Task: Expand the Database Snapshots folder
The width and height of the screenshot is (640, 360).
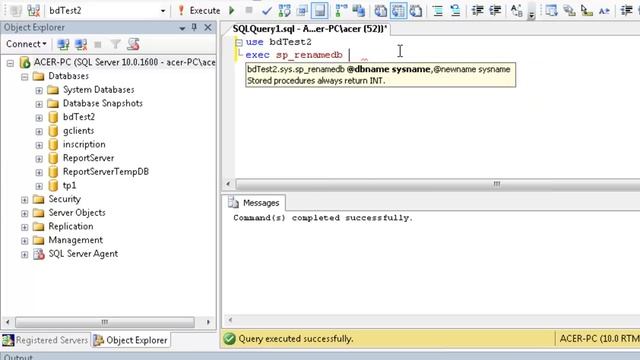Action: [39, 104]
